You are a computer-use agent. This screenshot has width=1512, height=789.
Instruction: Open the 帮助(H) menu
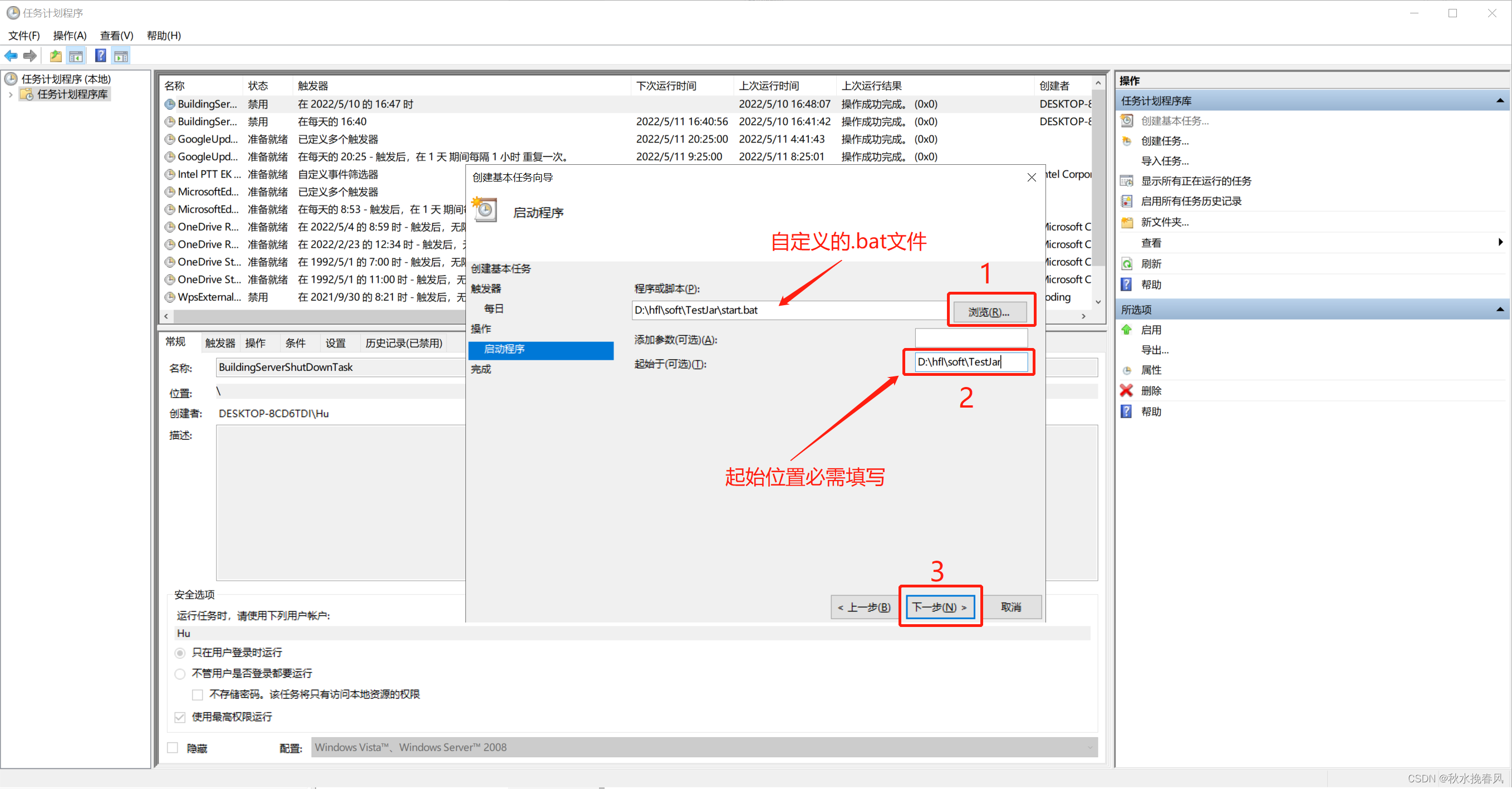[164, 35]
